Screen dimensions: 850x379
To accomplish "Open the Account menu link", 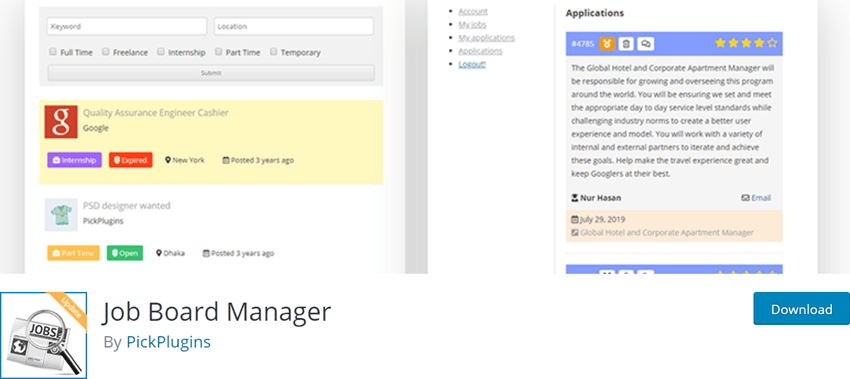I will pos(473,11).
